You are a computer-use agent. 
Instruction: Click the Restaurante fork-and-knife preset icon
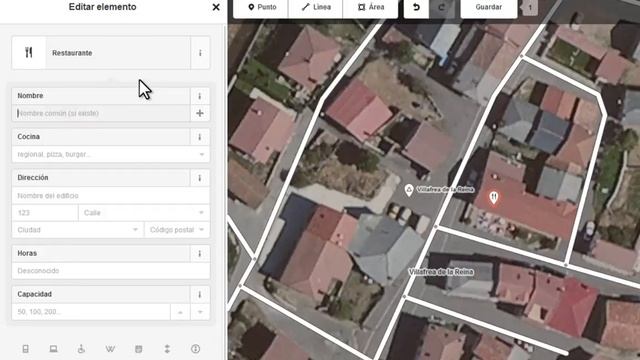[29, 53]
